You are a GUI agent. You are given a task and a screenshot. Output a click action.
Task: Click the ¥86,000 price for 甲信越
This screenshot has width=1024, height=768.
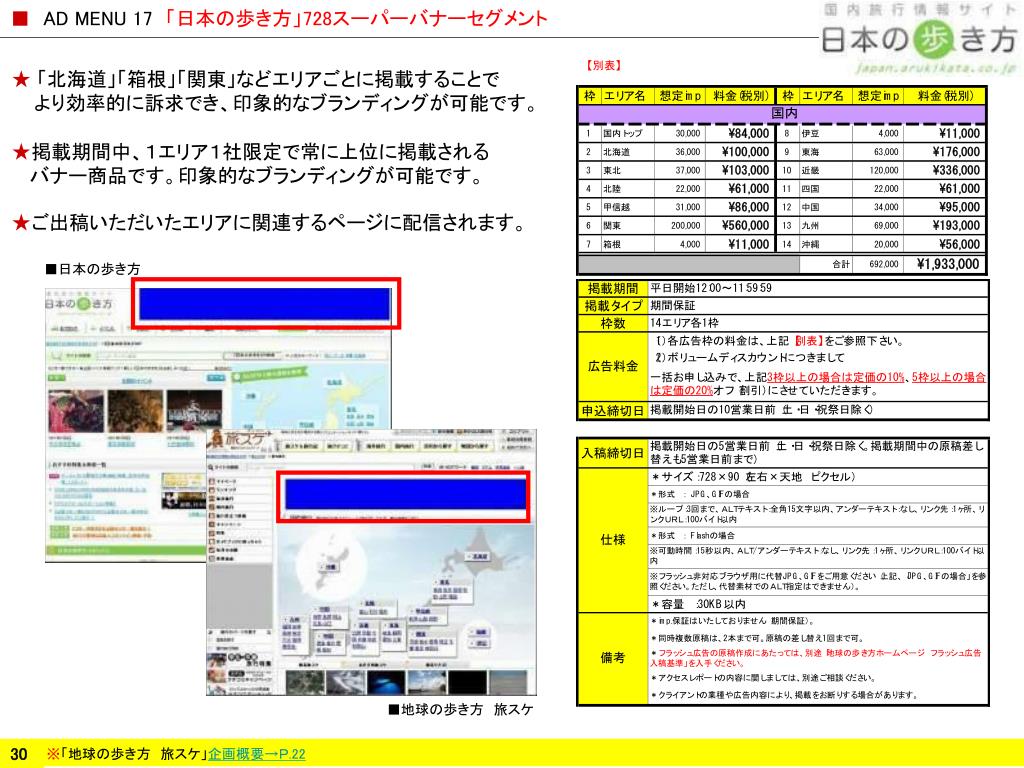[x=748, y=207]
